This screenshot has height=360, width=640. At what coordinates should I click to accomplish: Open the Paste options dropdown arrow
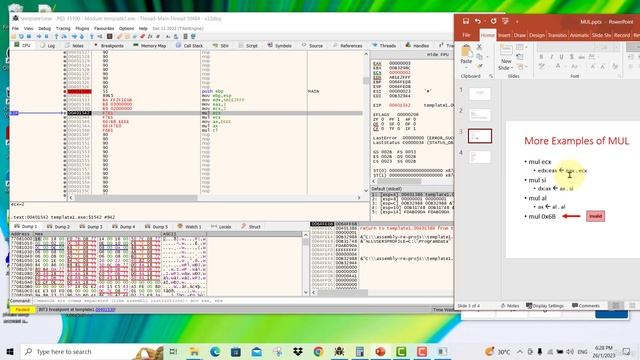(x=466, y=67)
